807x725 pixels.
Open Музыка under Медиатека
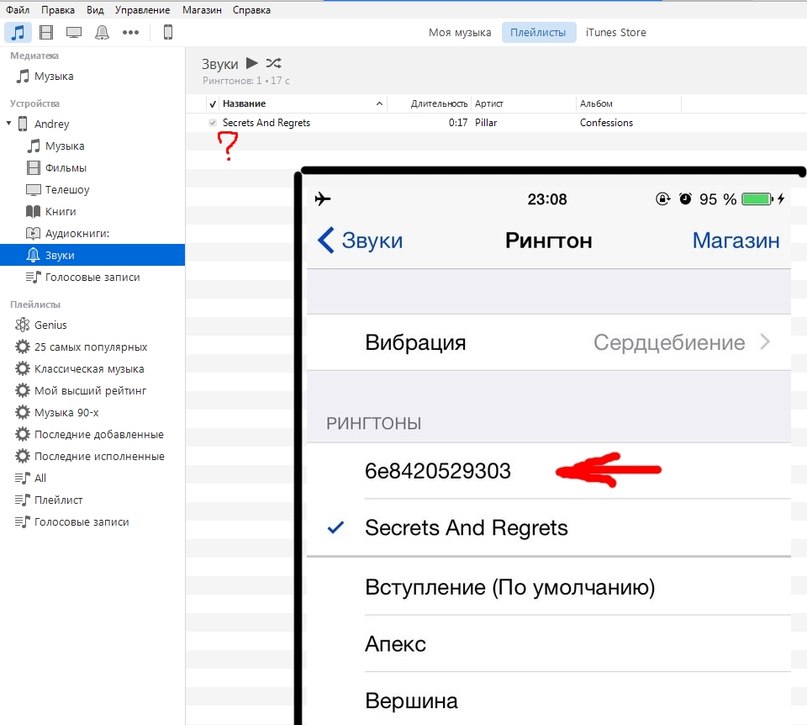(54, 76)
